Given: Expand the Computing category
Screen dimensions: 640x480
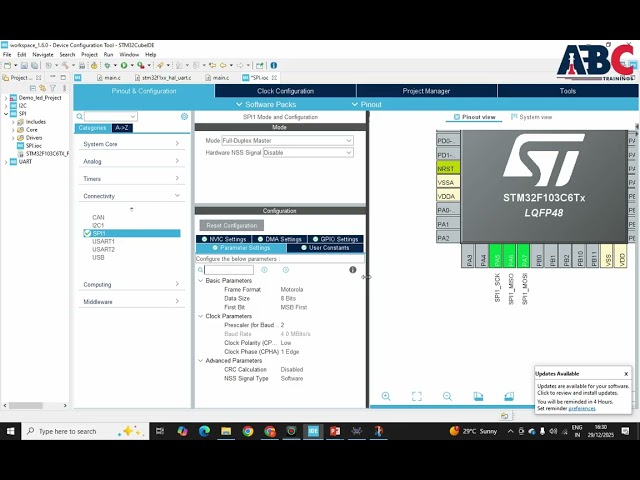Looking at the screenshot, I should (131, 284).
